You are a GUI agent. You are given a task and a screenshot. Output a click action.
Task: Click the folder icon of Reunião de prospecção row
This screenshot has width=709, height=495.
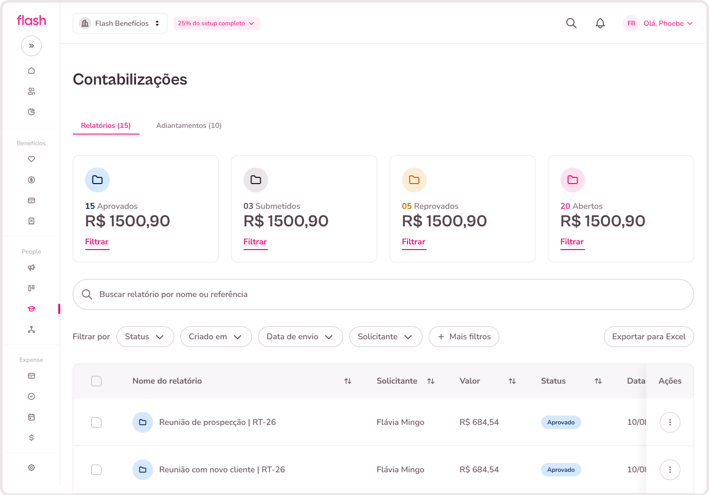142,422
